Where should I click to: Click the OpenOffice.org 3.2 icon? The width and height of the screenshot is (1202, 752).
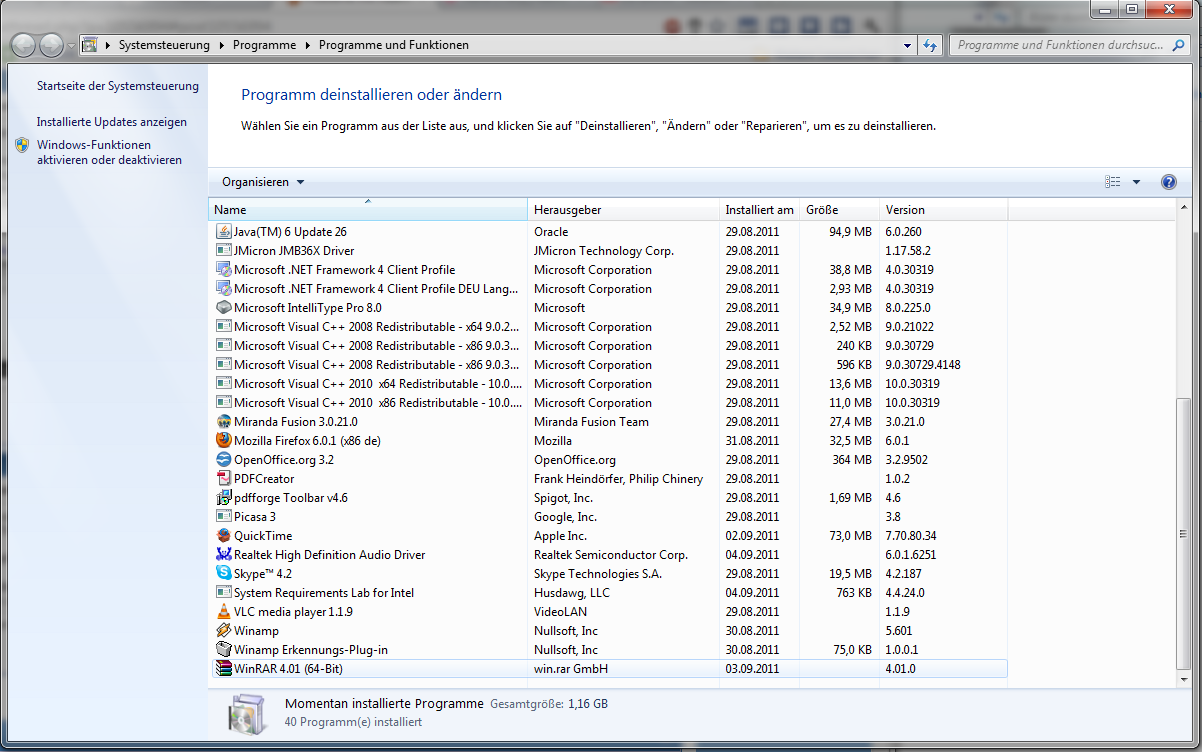click(x=224, y=459)
